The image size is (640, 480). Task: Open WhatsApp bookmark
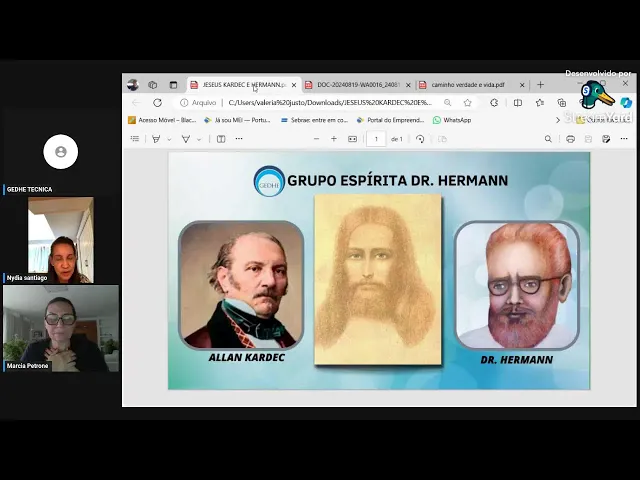pyautogui.click(x=452, y=120)
